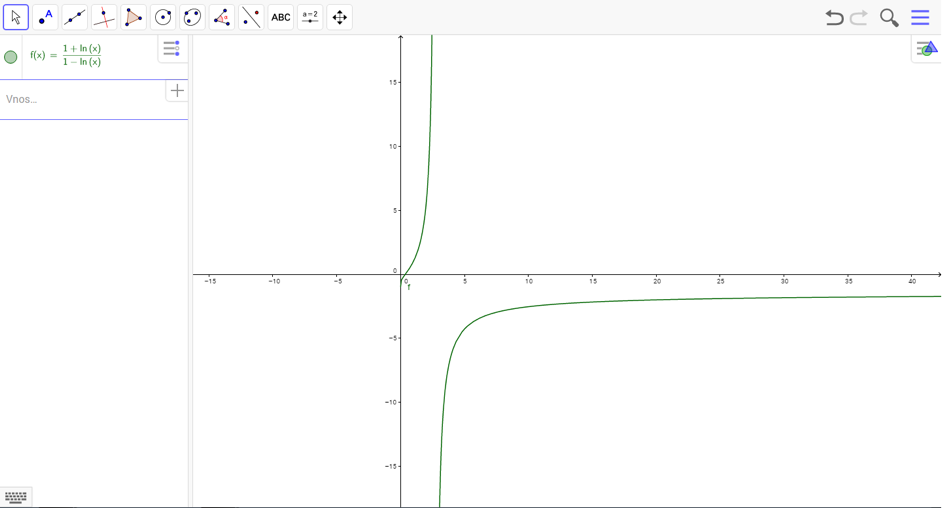Screen dimensions: 942x508
Task: Open the search magnifier
Action: tap(889, 17)
